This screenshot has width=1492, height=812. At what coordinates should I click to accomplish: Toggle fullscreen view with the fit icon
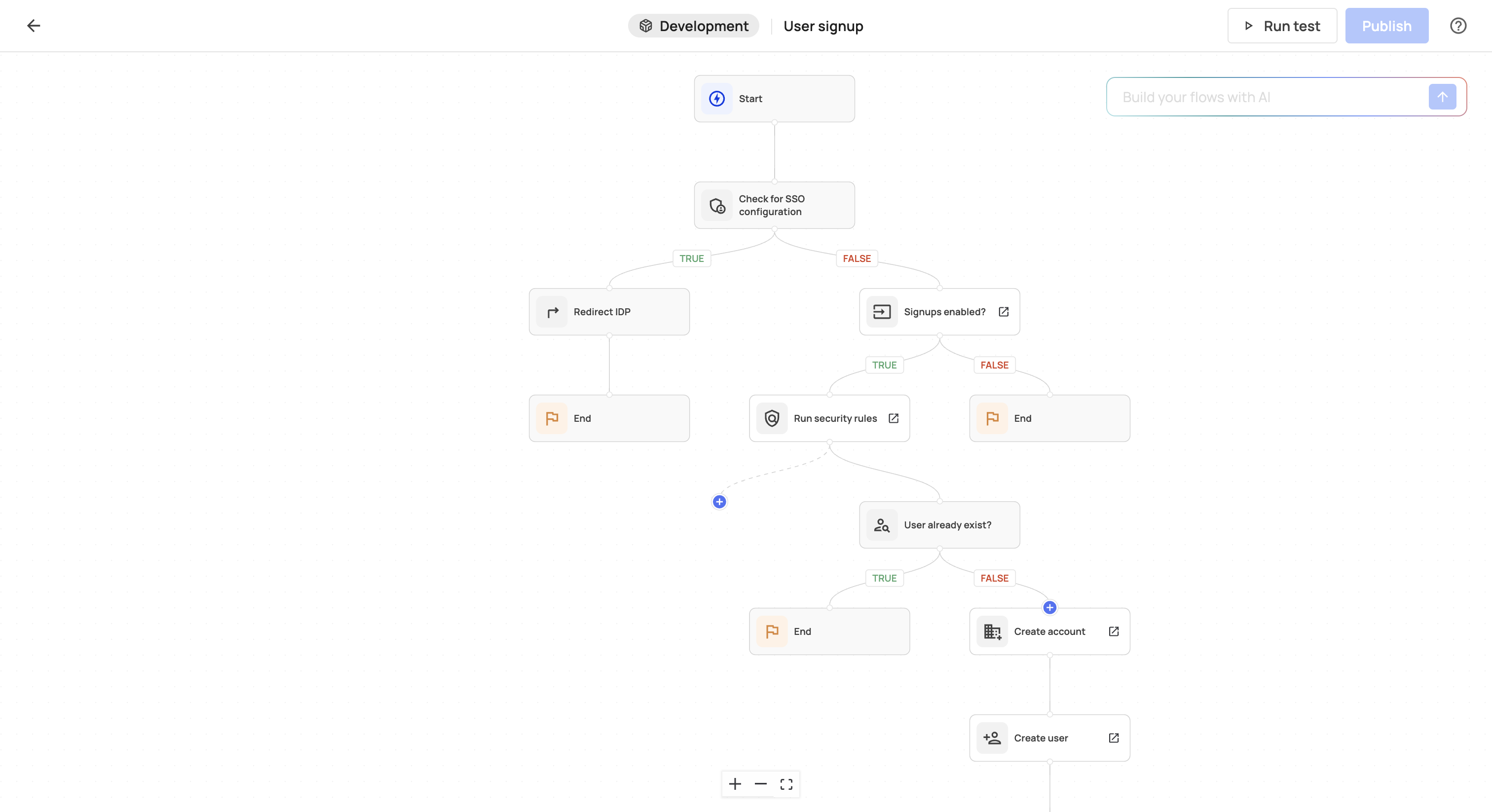pyautogui.click(x=786, y=783)
